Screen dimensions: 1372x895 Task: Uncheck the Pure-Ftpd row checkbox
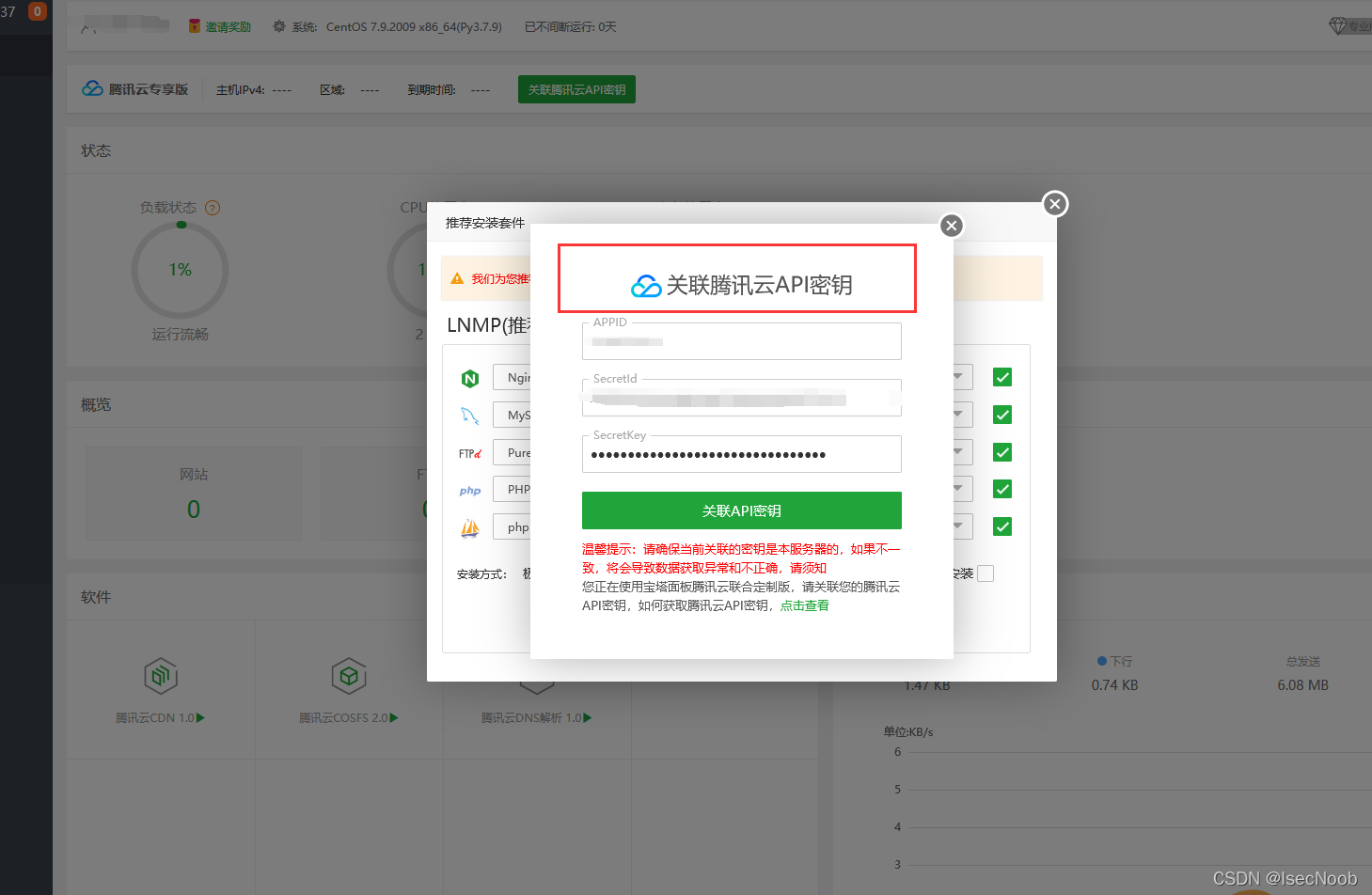(x=1002, y=452)
